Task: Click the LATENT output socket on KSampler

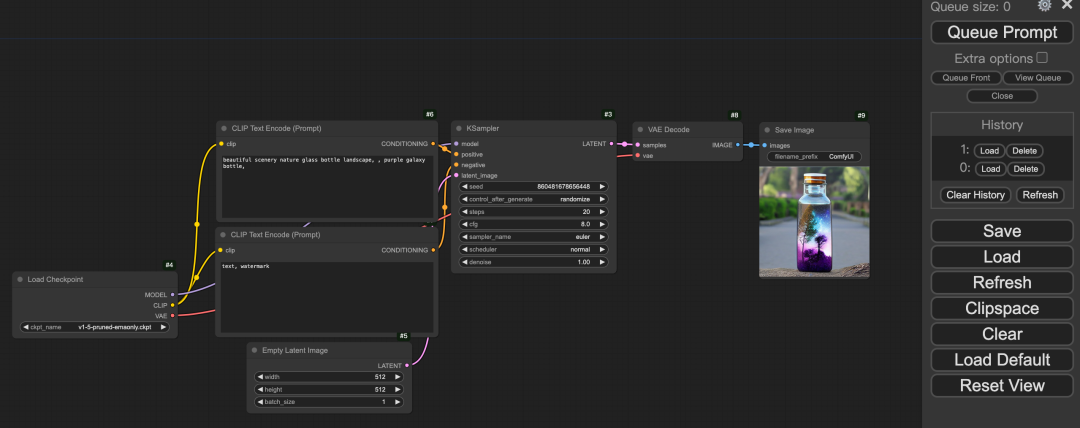Action: pos(612,143)
